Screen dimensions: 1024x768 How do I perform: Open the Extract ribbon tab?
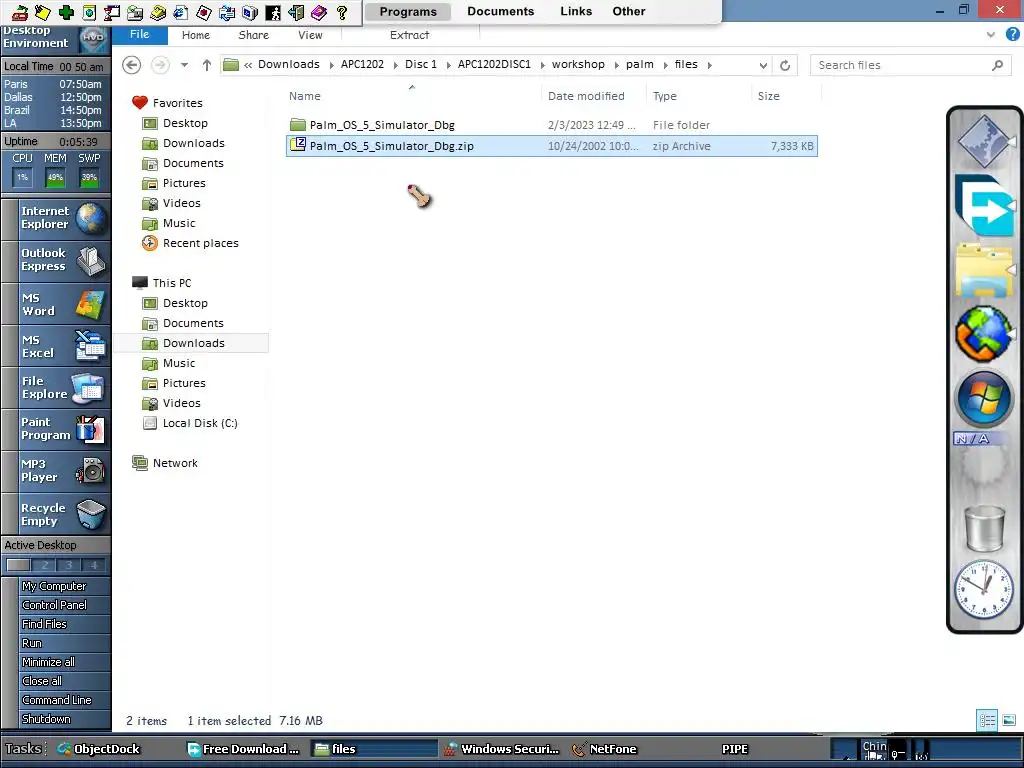409,35
